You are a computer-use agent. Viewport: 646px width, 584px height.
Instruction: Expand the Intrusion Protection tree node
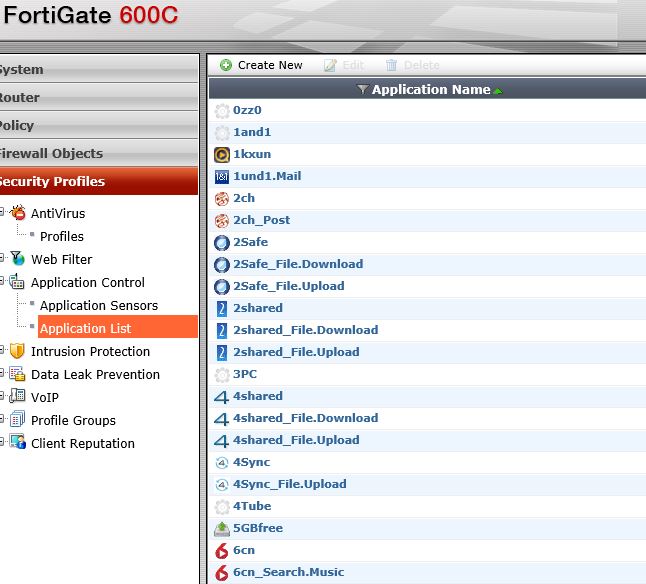[2, 350]
